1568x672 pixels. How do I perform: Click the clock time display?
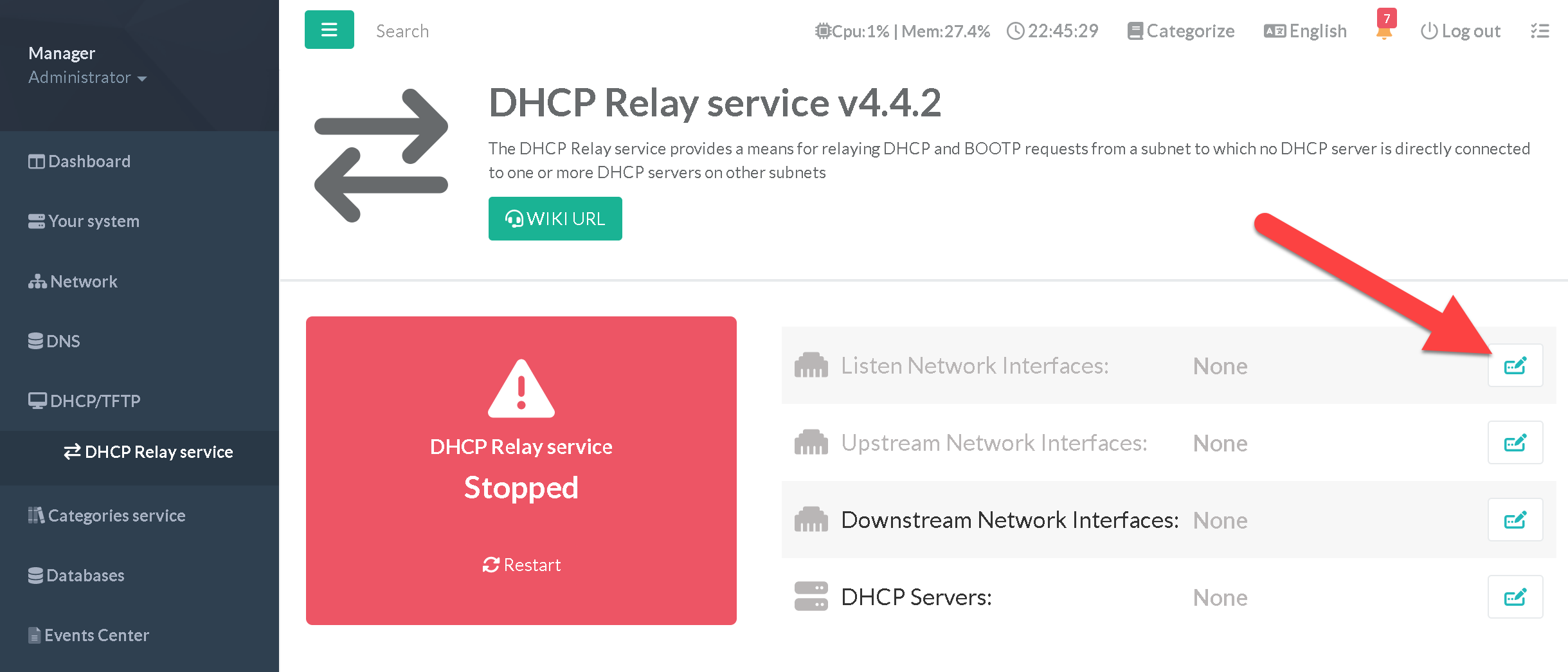[1052, 31]
